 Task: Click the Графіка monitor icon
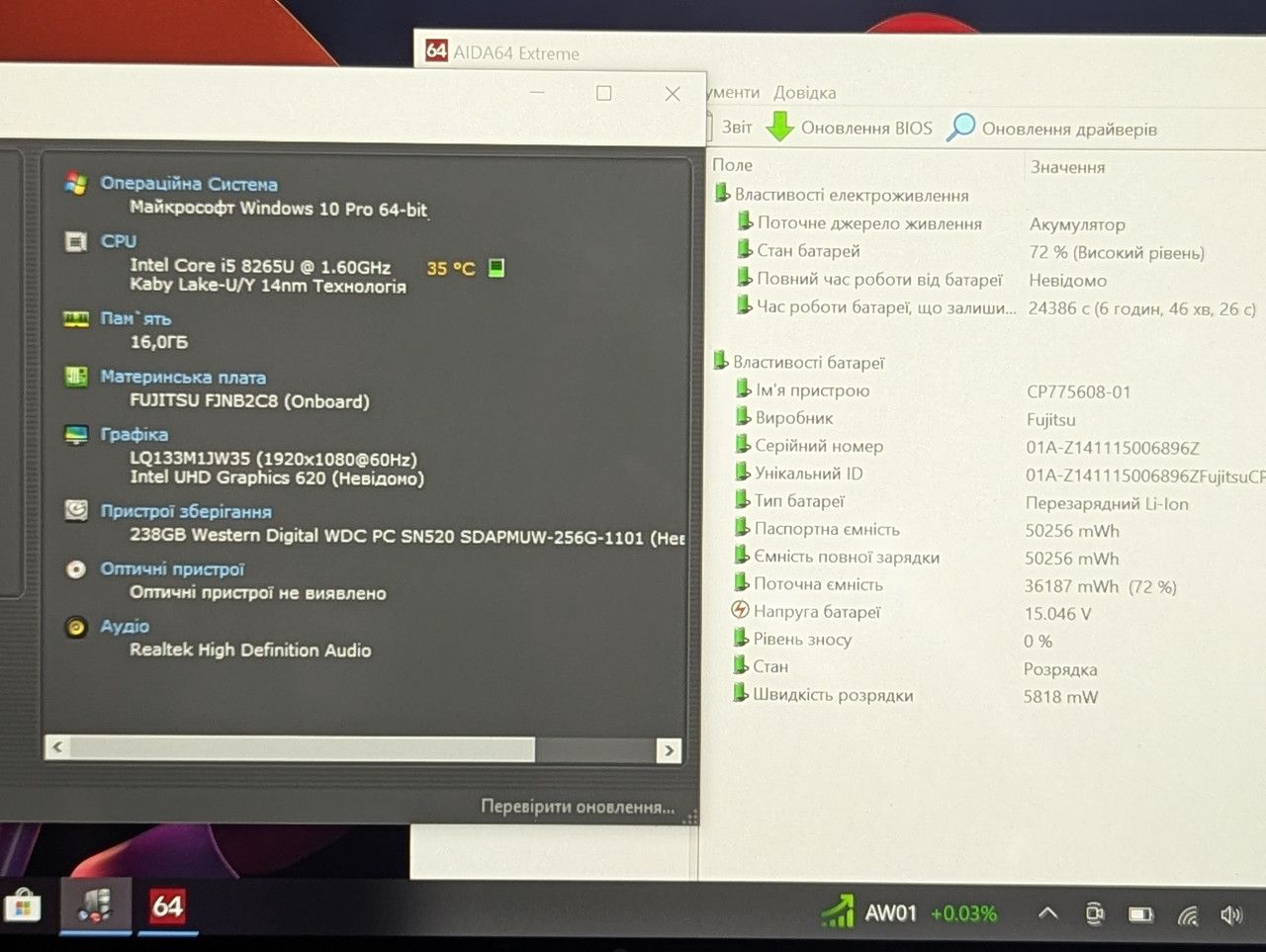(x=76, y=434)
